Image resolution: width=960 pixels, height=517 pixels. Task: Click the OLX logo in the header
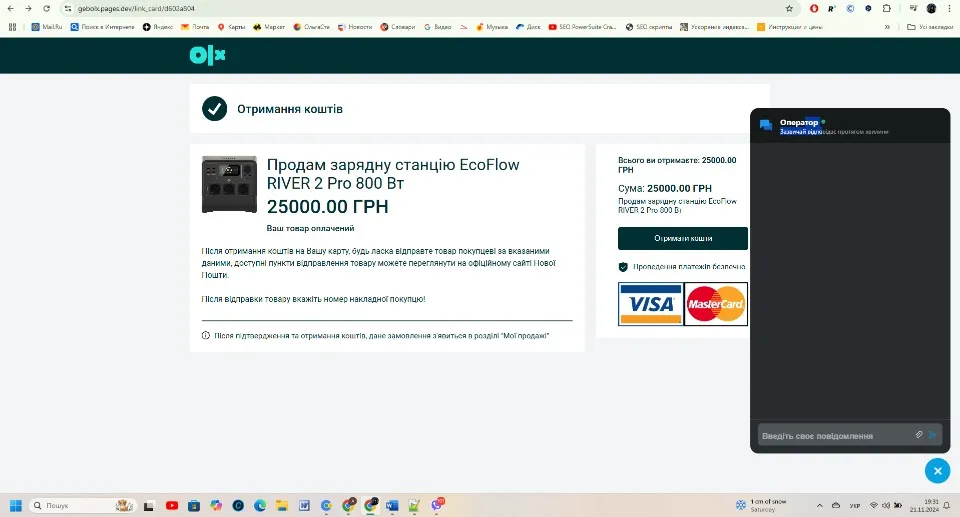208,55
